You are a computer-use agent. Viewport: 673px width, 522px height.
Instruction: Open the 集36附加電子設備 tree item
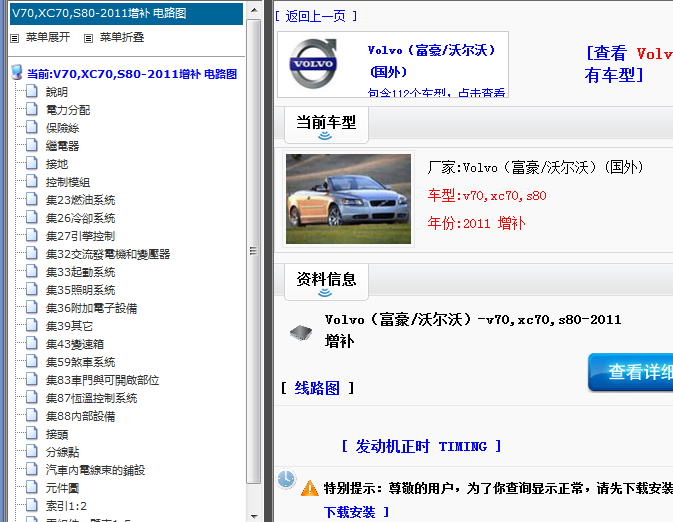91,308
